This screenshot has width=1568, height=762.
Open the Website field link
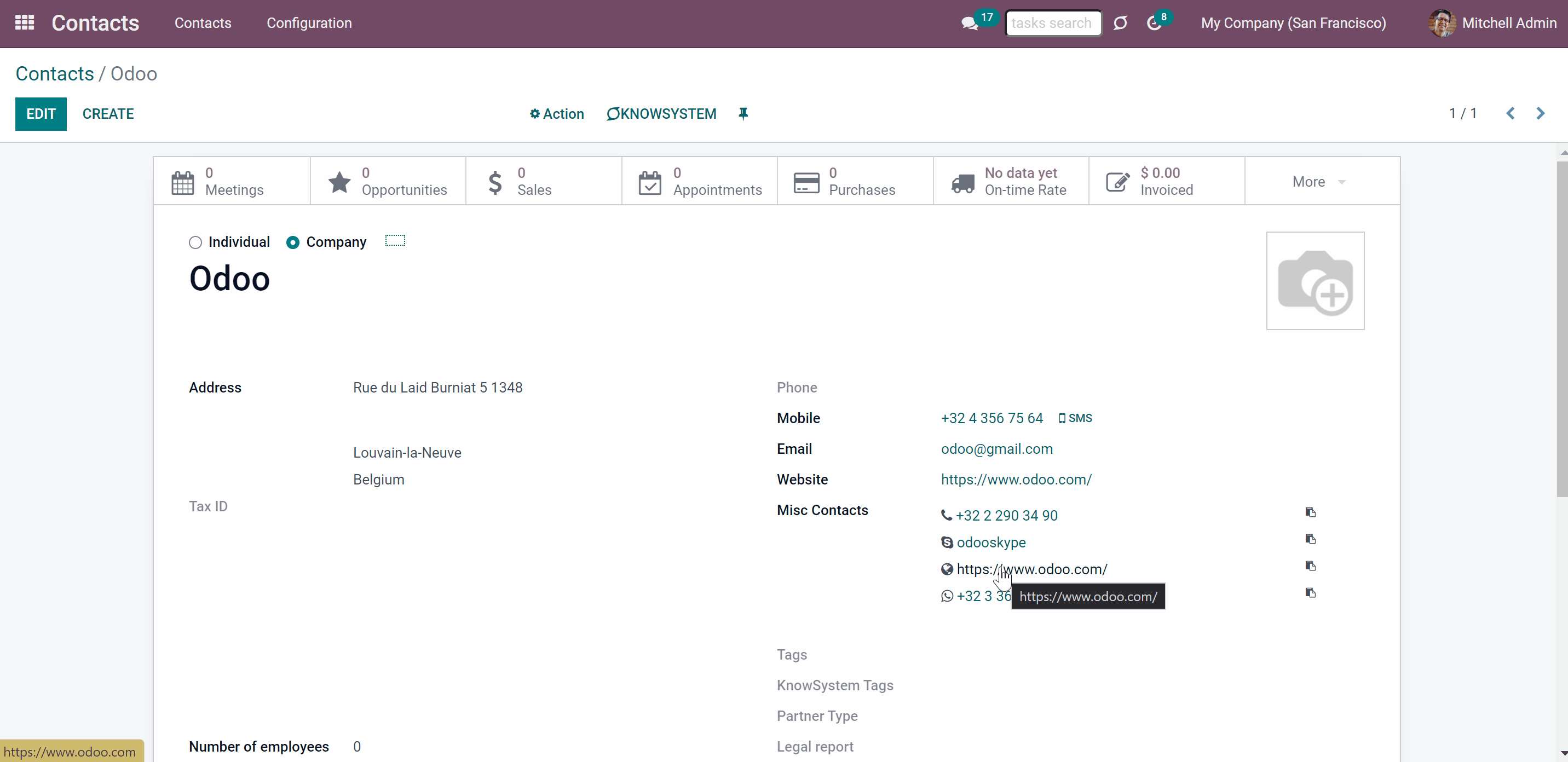1017,480
